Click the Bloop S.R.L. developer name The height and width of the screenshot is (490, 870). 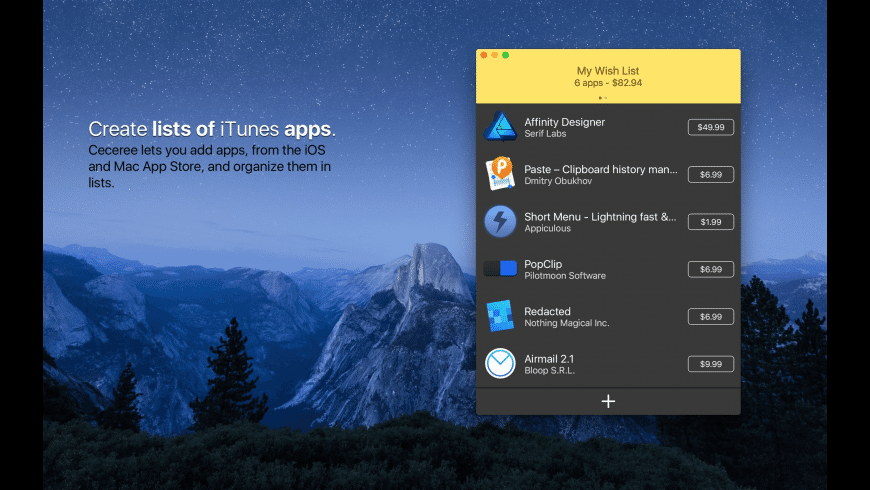pos(549,370)
